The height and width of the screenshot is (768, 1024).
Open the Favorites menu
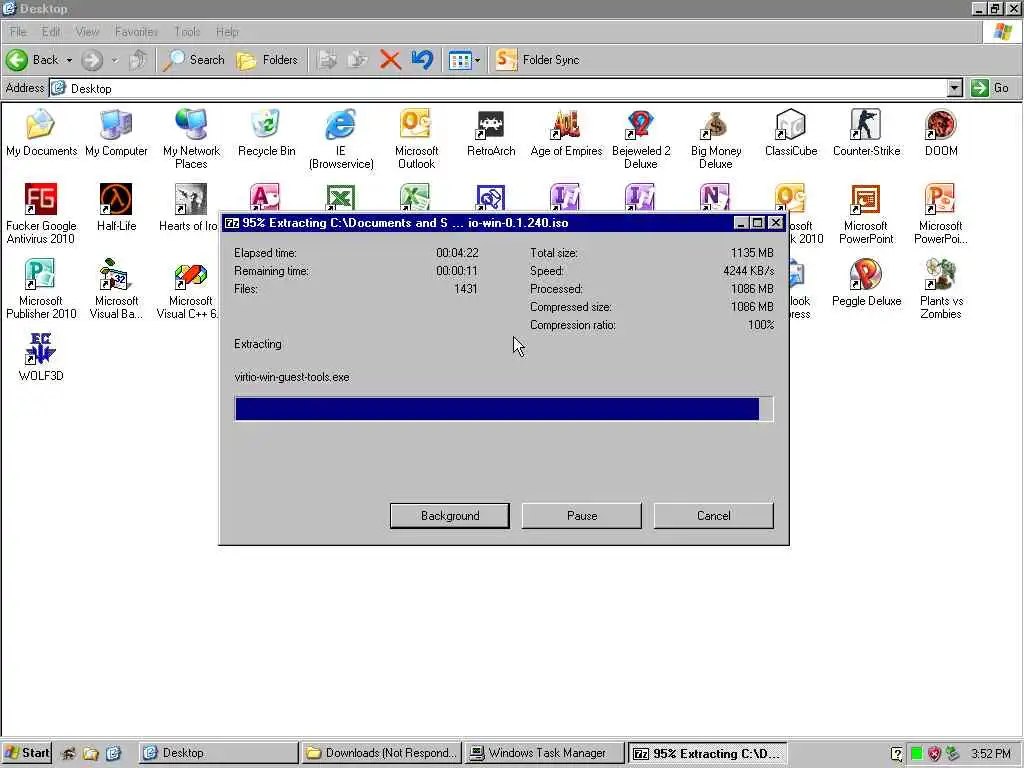tap(136, 31)
